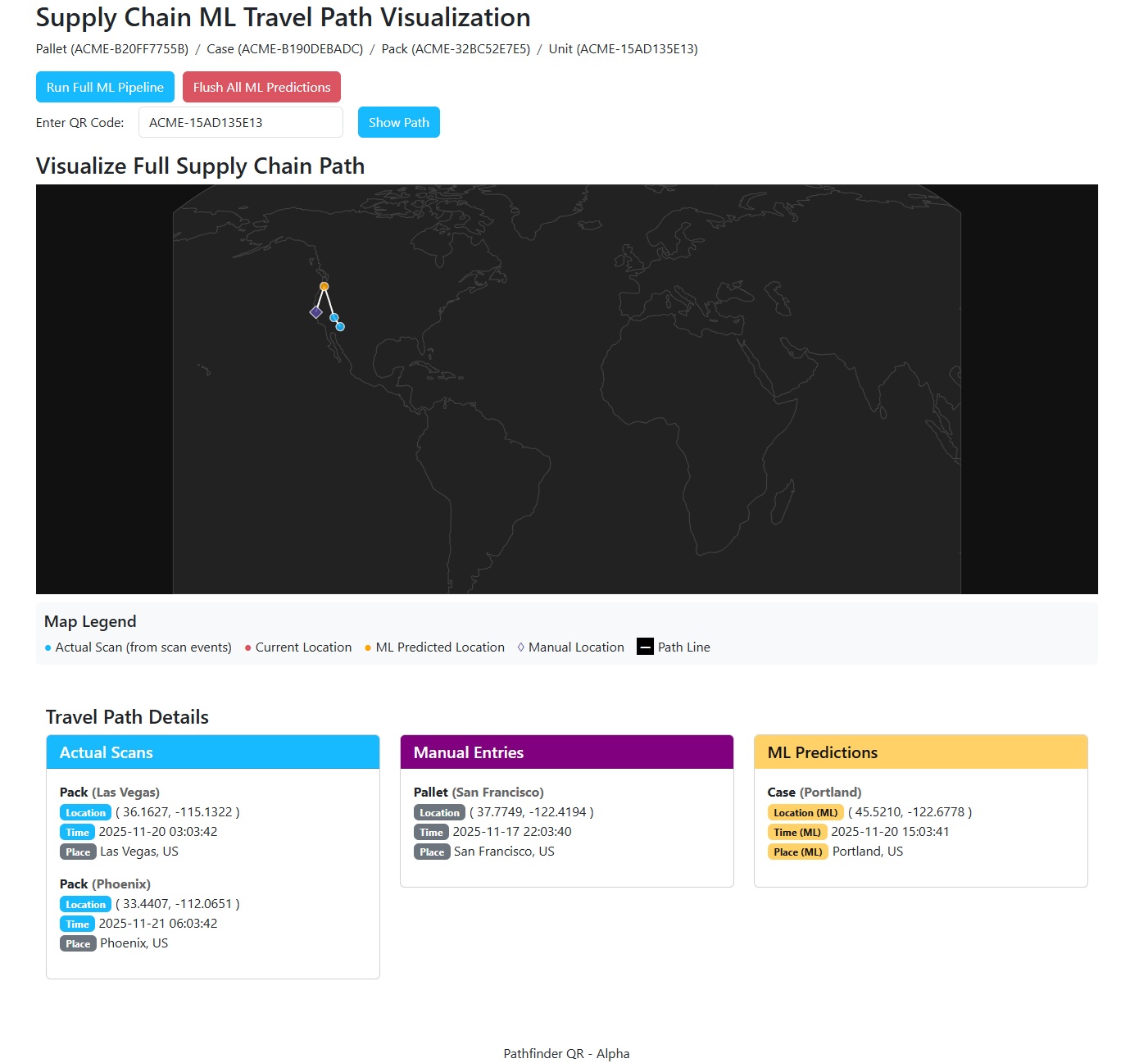Run Full ML Pipeline
Viewport: 1148px width, 1063px height.
(105, 87)
